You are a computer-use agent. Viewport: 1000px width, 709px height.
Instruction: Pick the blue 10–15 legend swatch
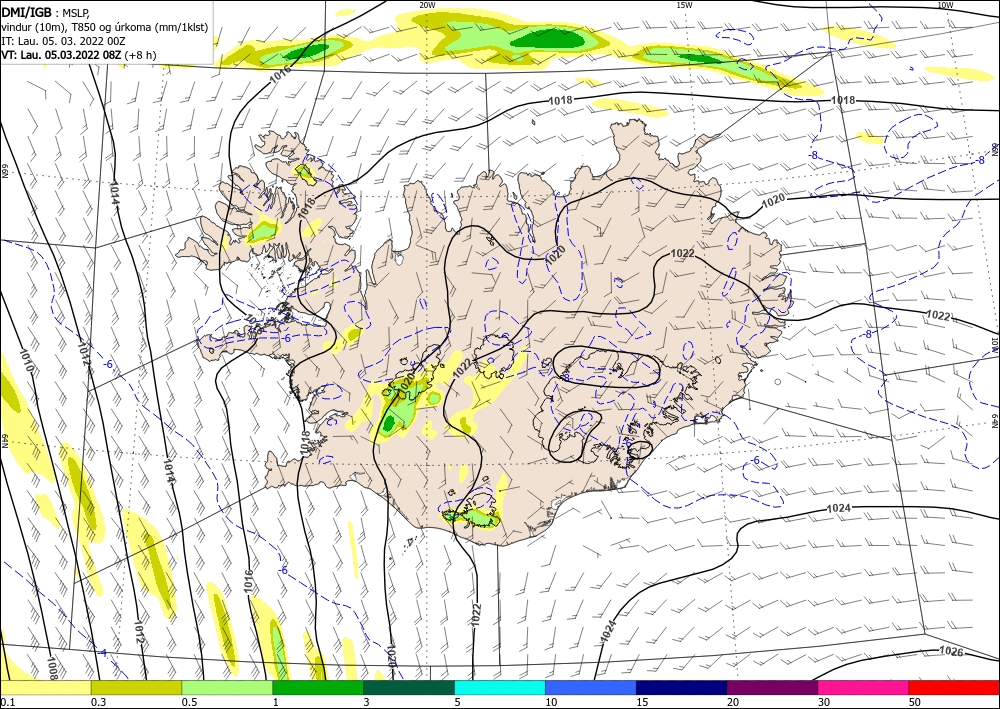[591, 687]
